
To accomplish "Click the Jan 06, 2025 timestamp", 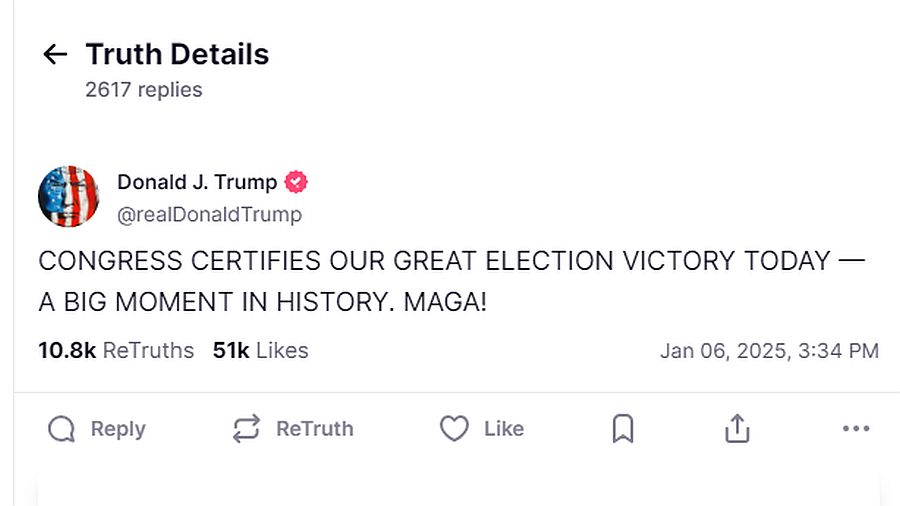I will 769,351.
